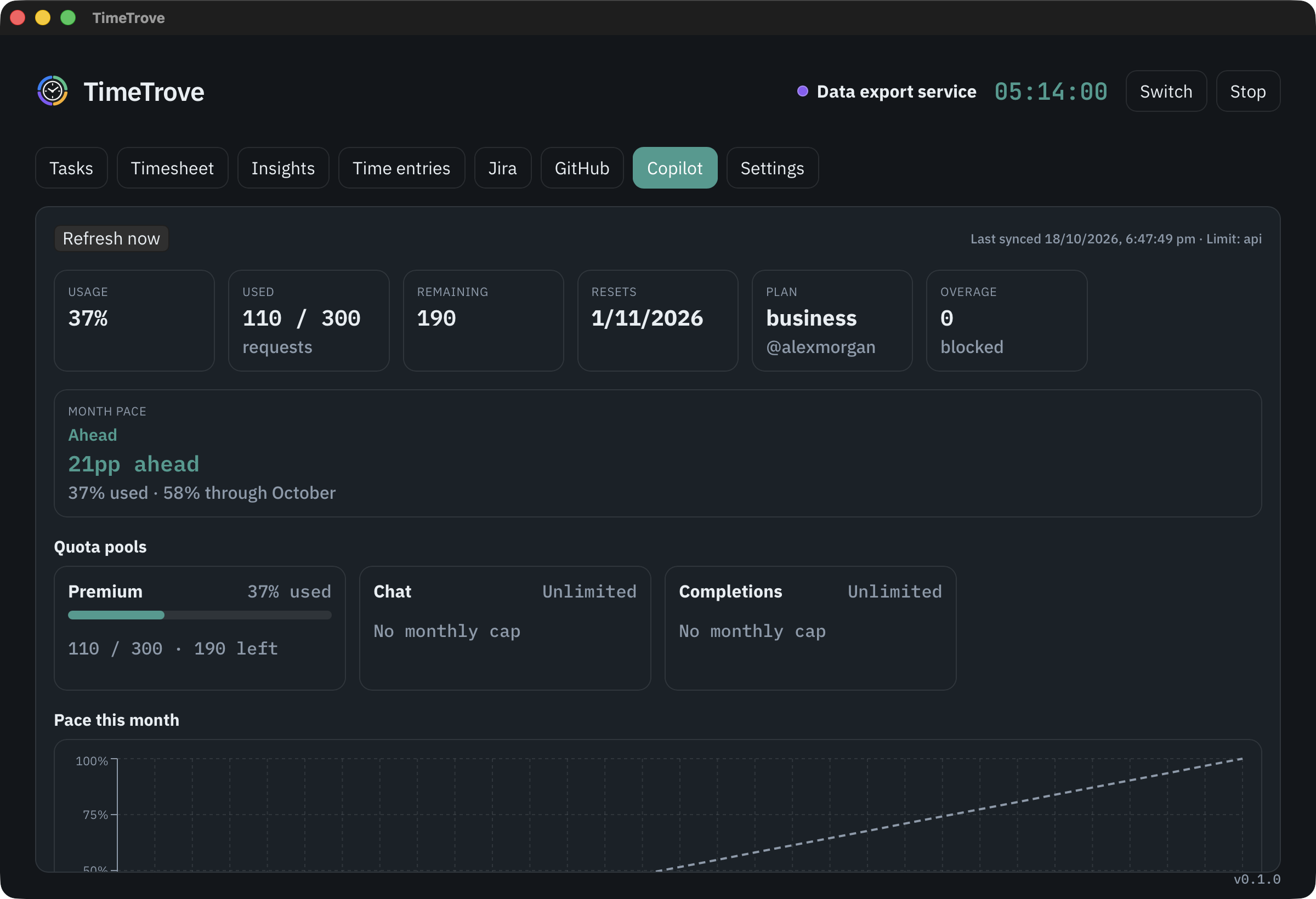1316x899 pixels.
Task: Click the reset date 1/11/2026
Action: point(647,317)
